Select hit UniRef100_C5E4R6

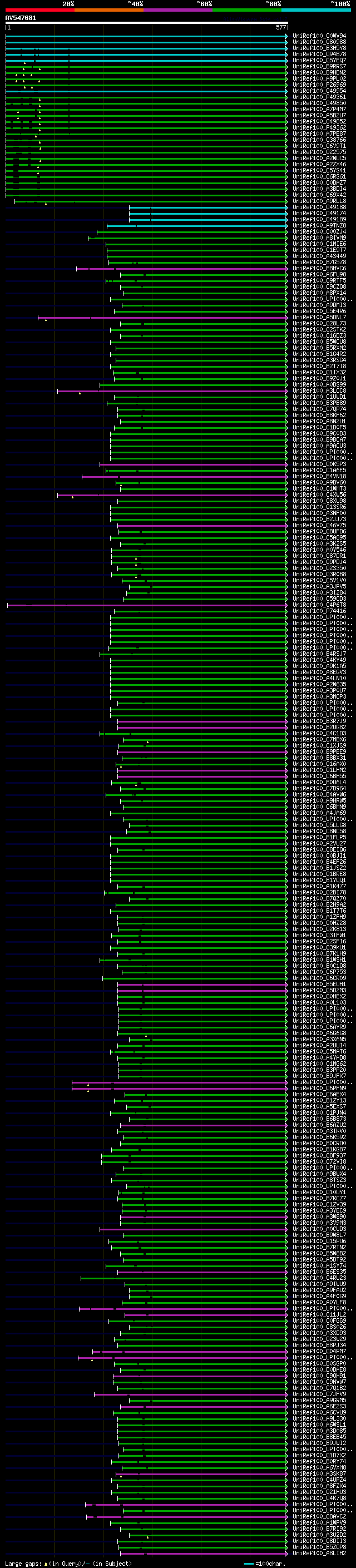coord(319,311)
